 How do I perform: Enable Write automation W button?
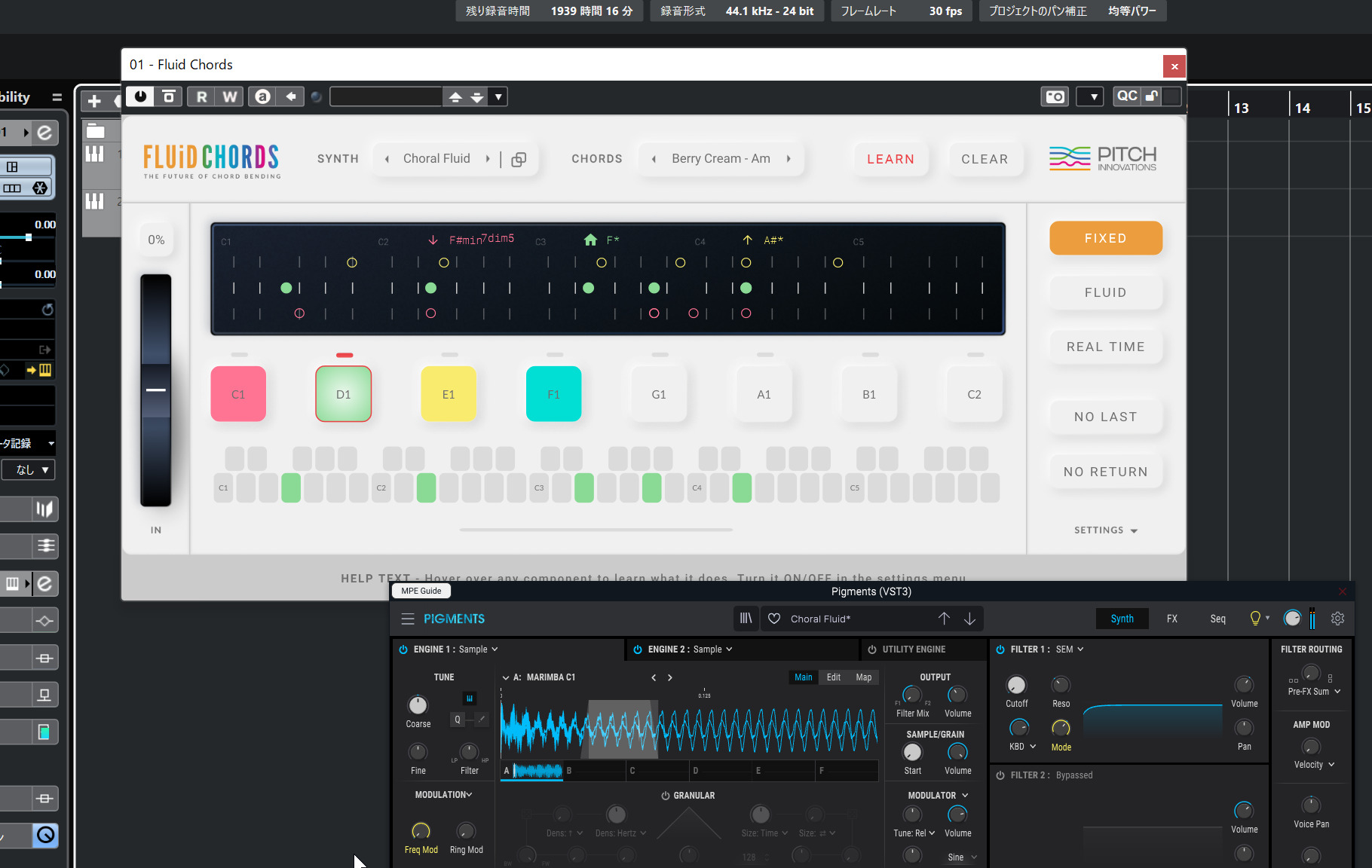tap(229, 96)
